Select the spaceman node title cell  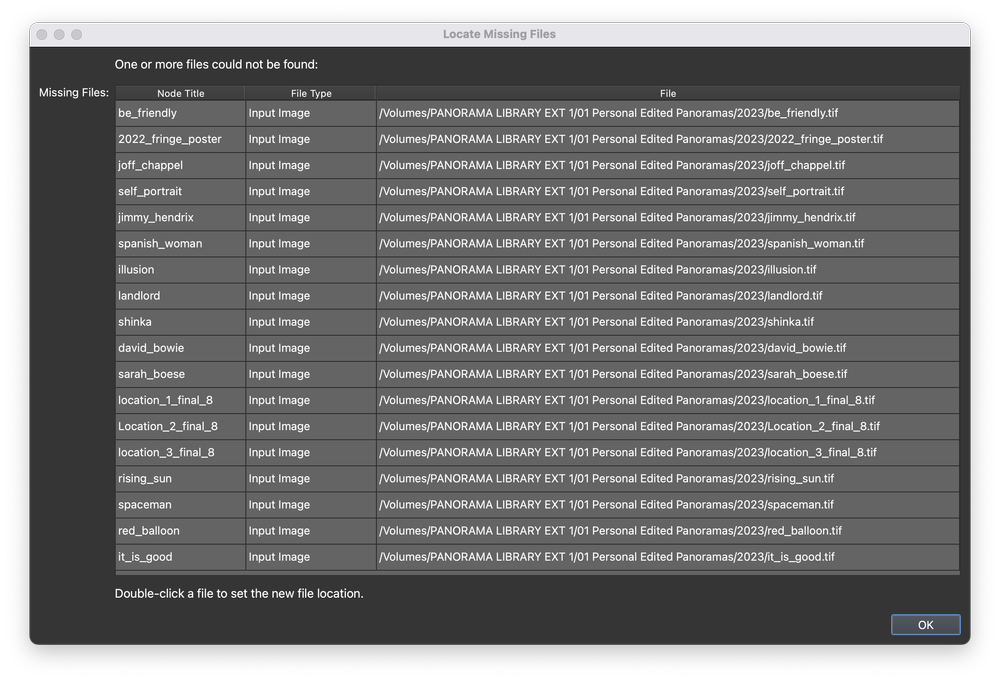180,505
